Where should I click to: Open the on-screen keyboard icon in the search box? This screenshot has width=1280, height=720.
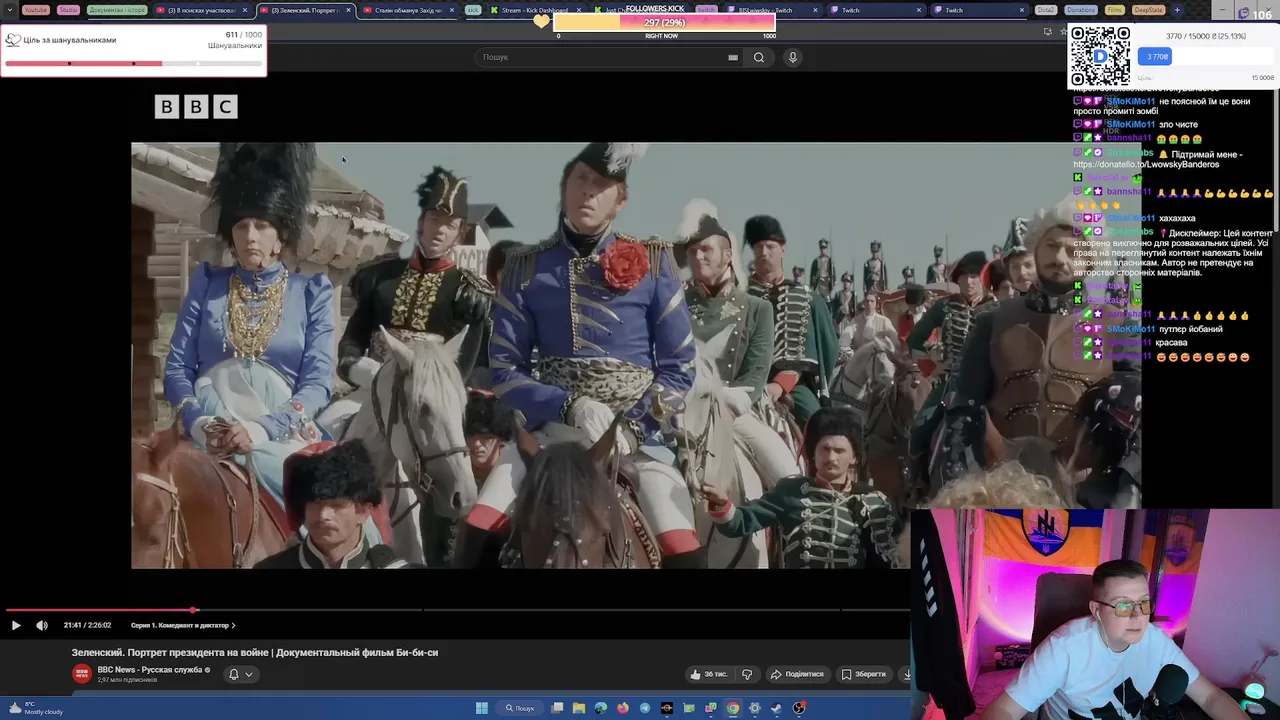[733, 57]
